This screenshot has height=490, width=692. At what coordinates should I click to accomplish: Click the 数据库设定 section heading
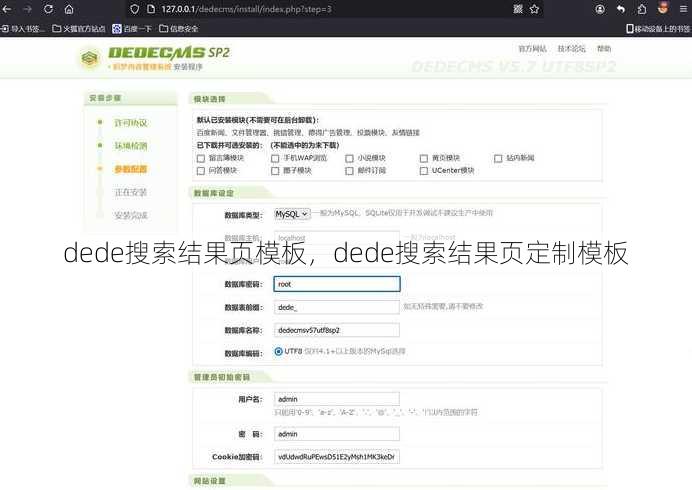(214, 193)
